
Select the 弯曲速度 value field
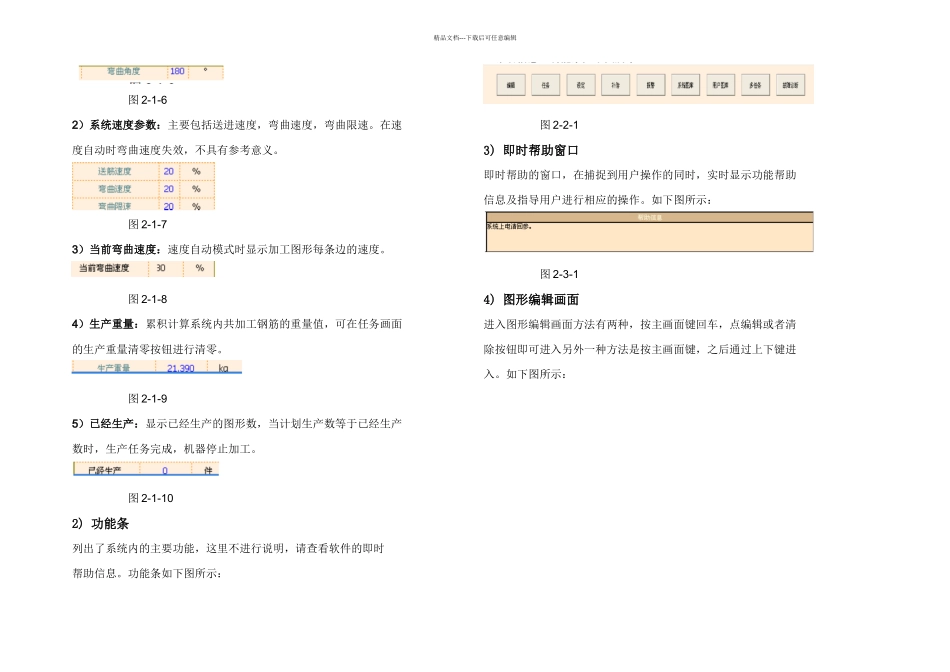[168, 189]
